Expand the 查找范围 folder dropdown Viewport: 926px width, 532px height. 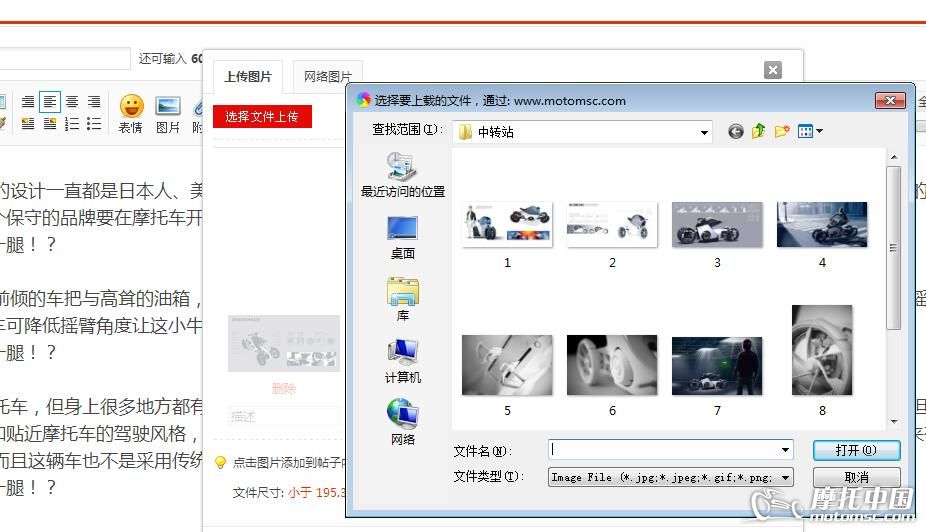pyautogui.click(x=705, y=132)
